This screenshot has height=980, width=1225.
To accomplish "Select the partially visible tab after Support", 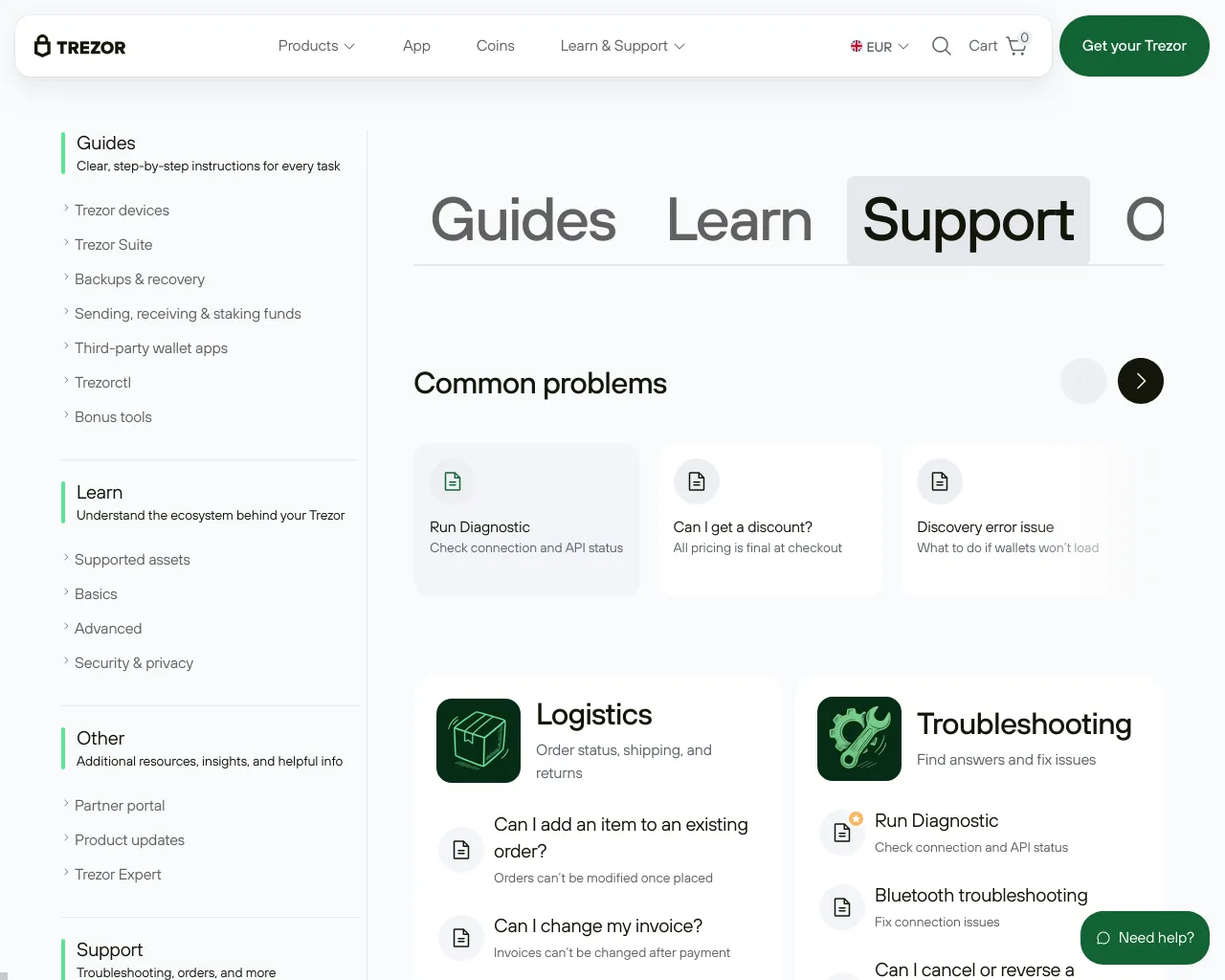I will click(1145, 220).
